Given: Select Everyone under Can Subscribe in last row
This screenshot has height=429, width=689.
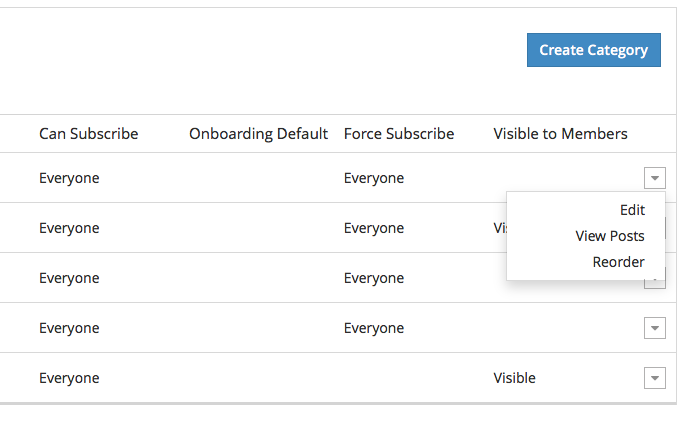Looking at the screenshot, I should click(x=69, y=378).
